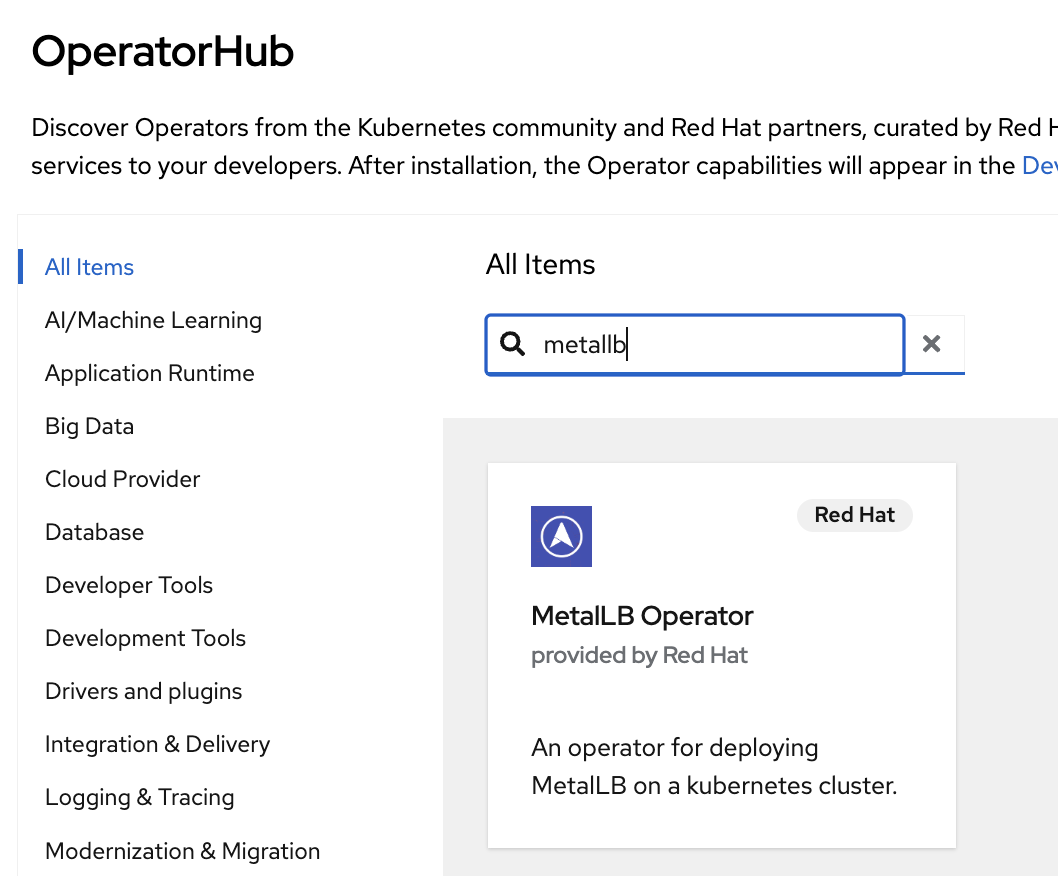Open the partially visible Dev link
Image resolution: width=1058 pixels, height=876 pixels.
click(1039, 165)
